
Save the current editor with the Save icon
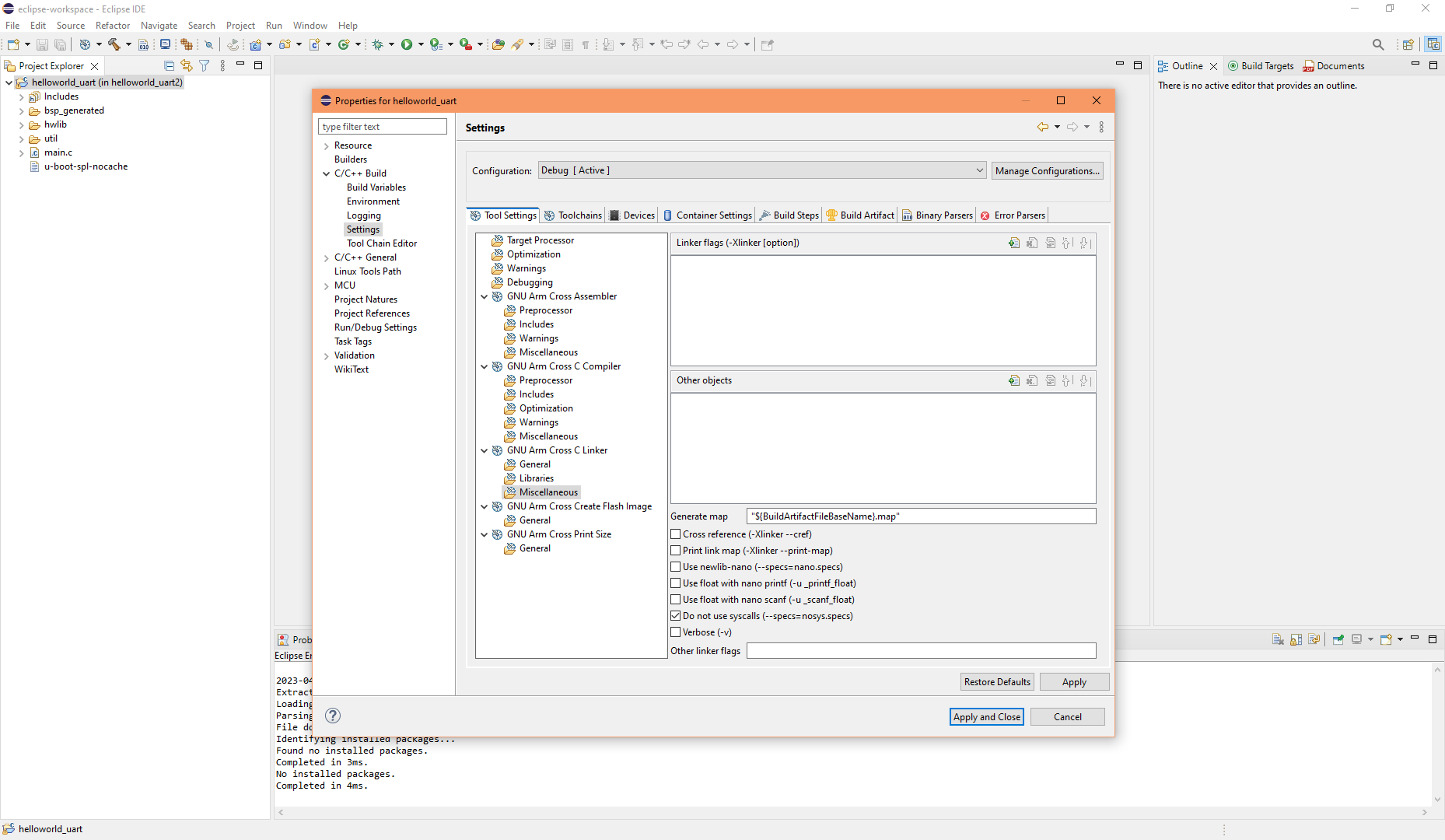(42, 44)
